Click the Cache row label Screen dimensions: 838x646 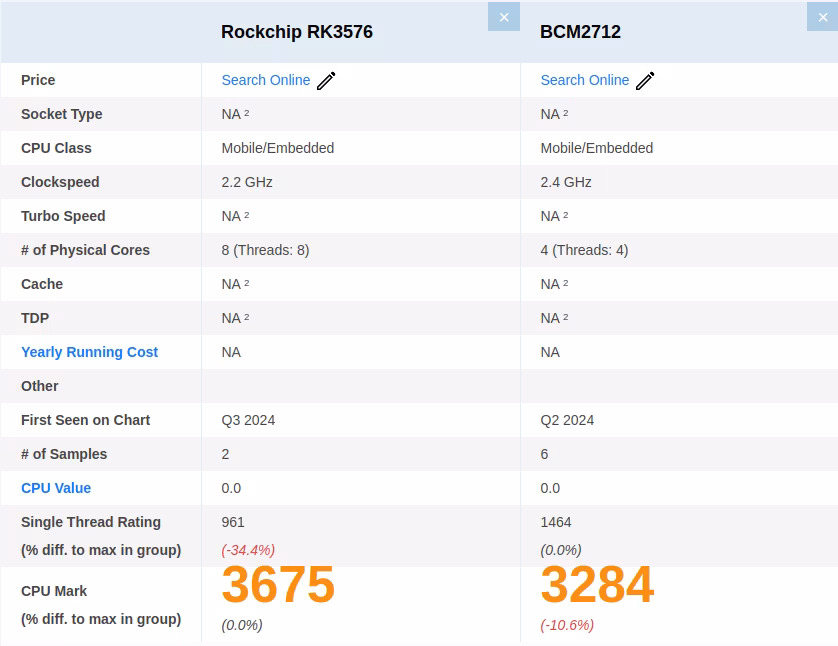[x=42, y=284]
